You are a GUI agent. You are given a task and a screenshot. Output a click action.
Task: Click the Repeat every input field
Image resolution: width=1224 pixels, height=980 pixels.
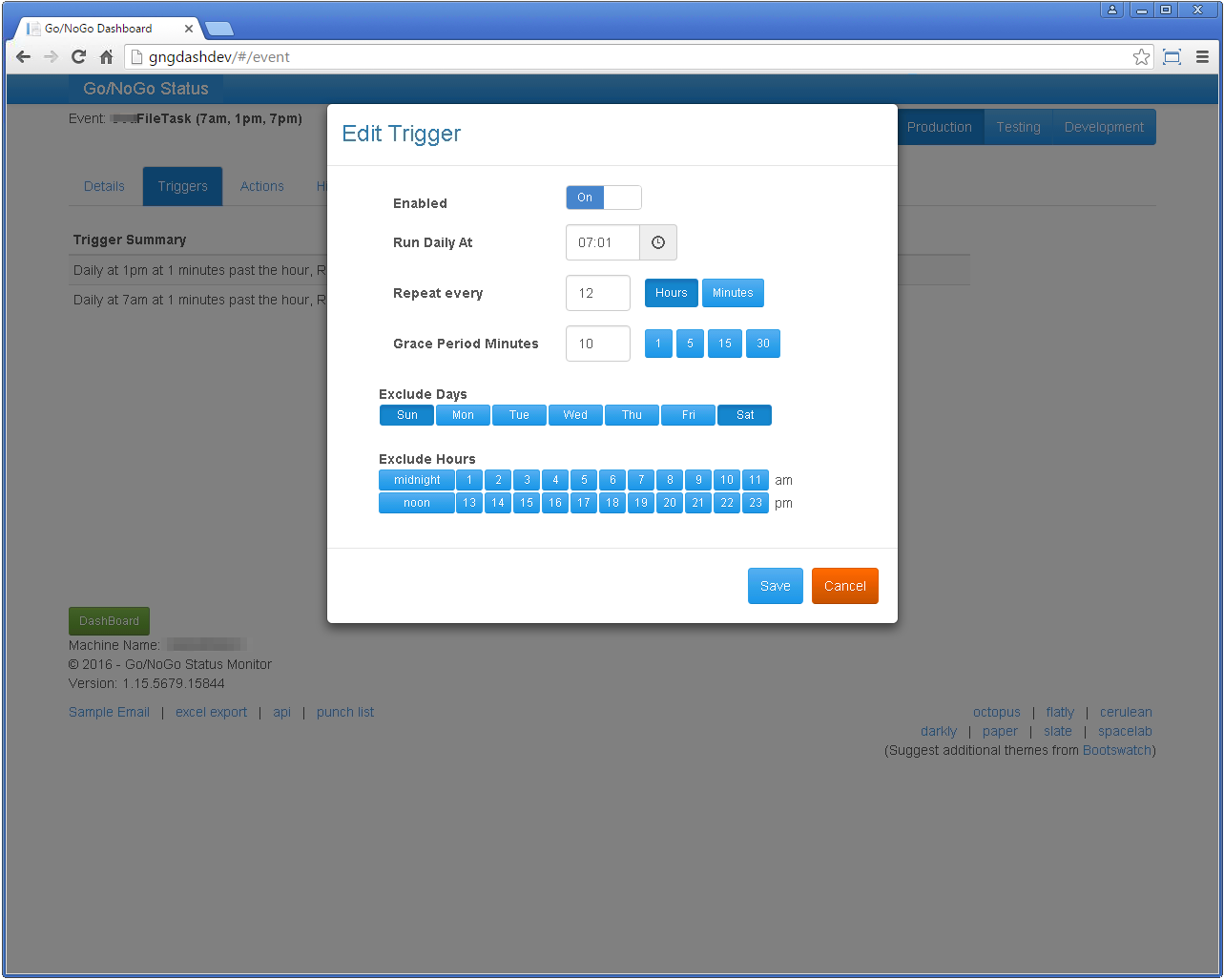tap(597, 293)
